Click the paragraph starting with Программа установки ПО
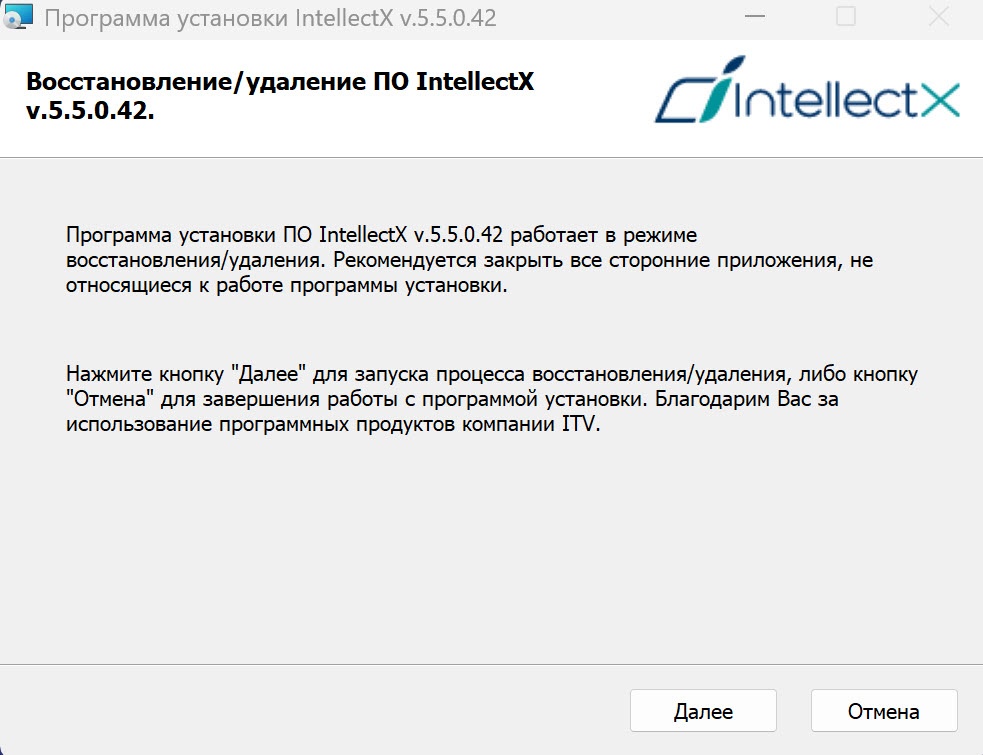This screenshot has width=983, height=755. click(x=470, y=260)
